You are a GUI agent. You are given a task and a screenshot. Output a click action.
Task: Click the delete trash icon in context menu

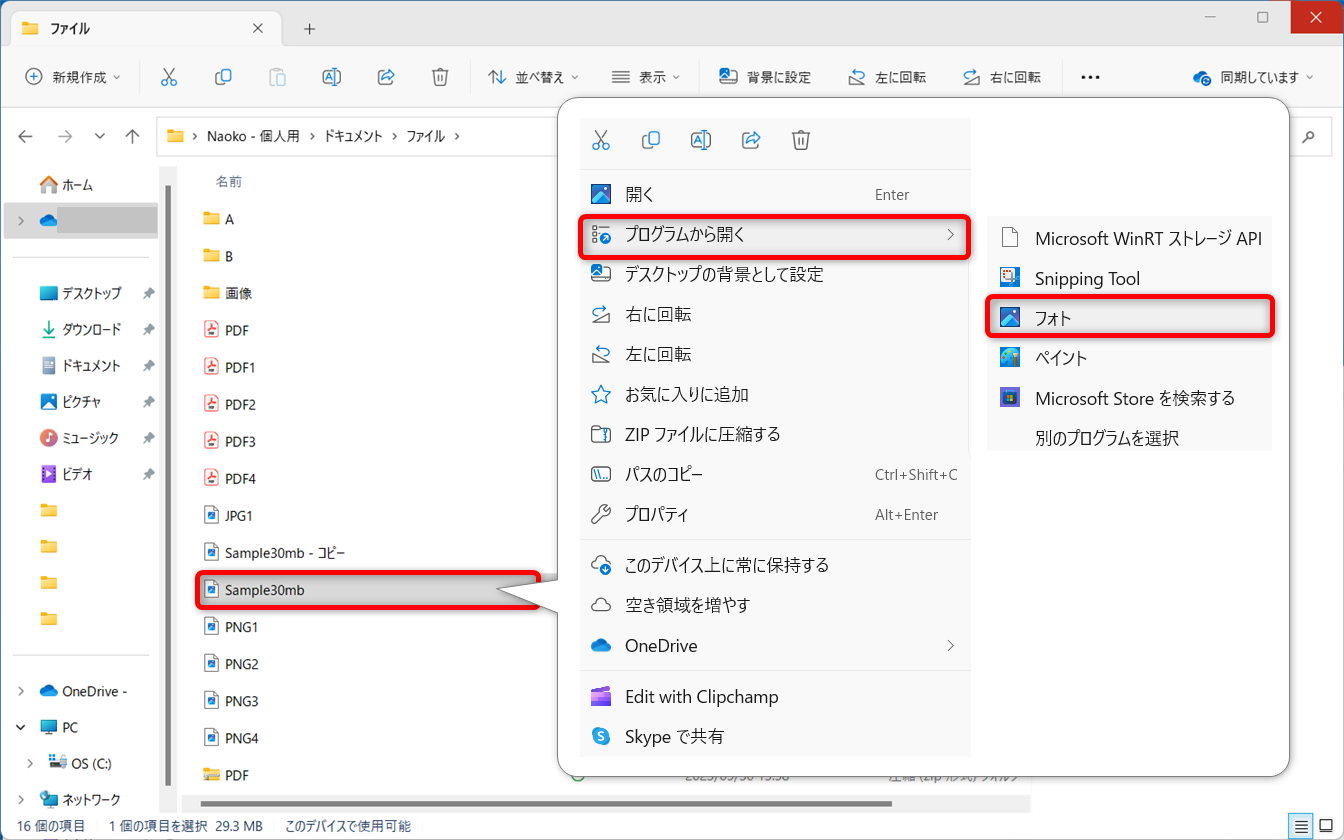click(x=801, y=140)
